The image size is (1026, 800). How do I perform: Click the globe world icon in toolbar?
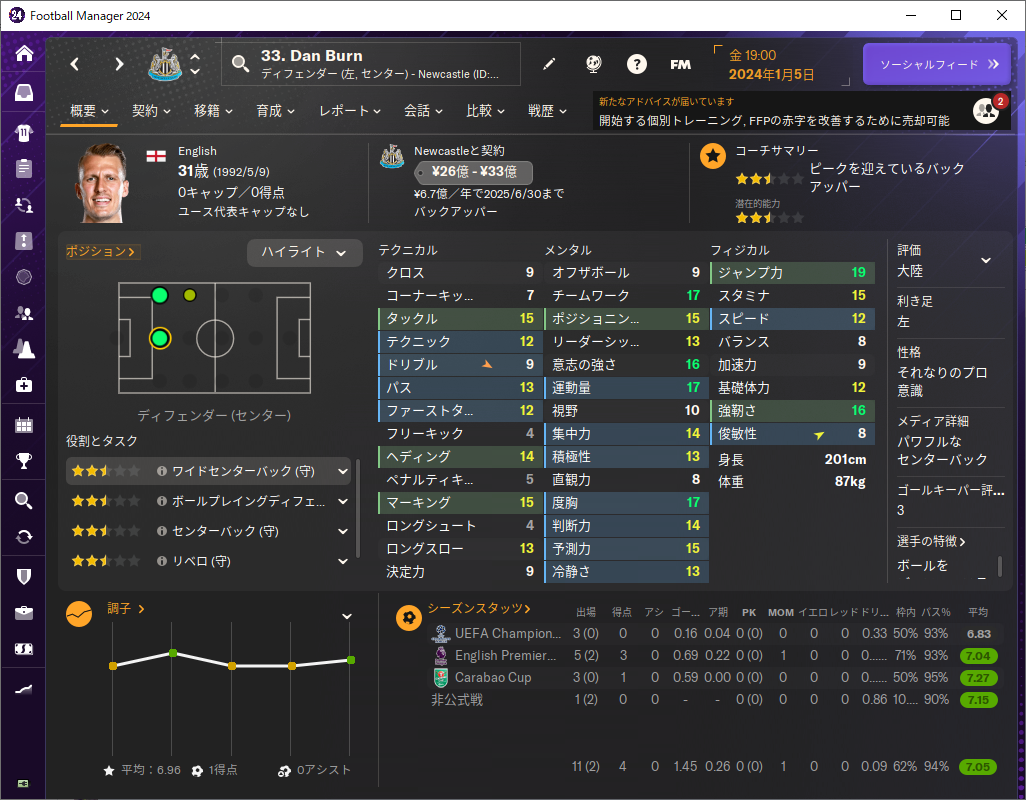click(x=593, y=64)
